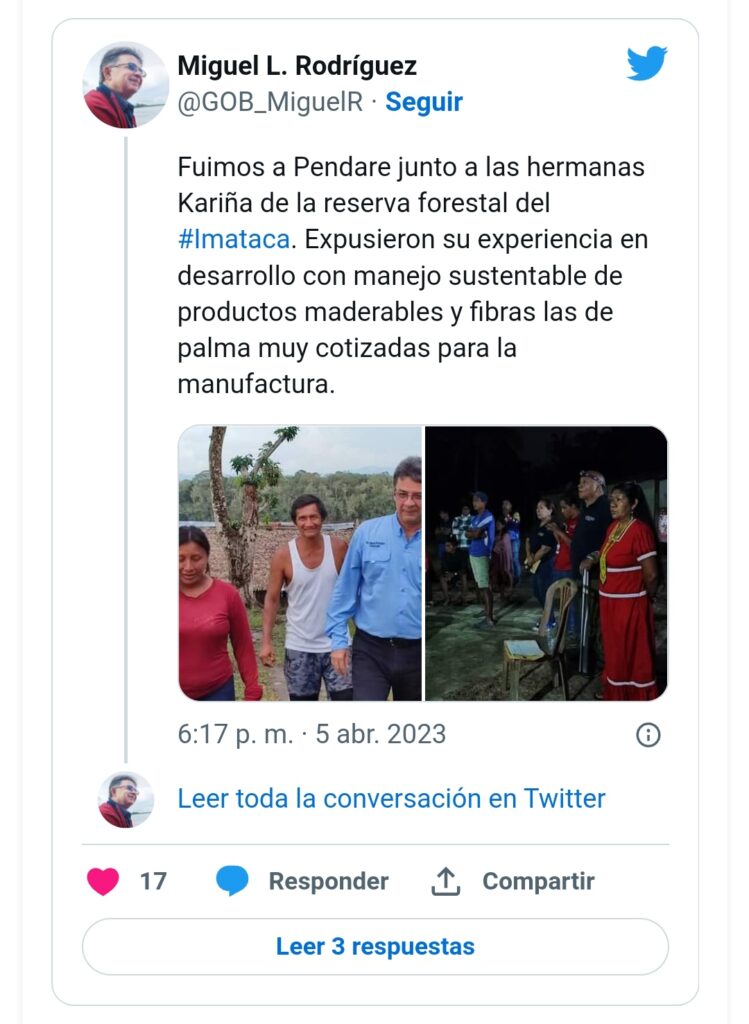Click the circled info icon

[648, 735]
